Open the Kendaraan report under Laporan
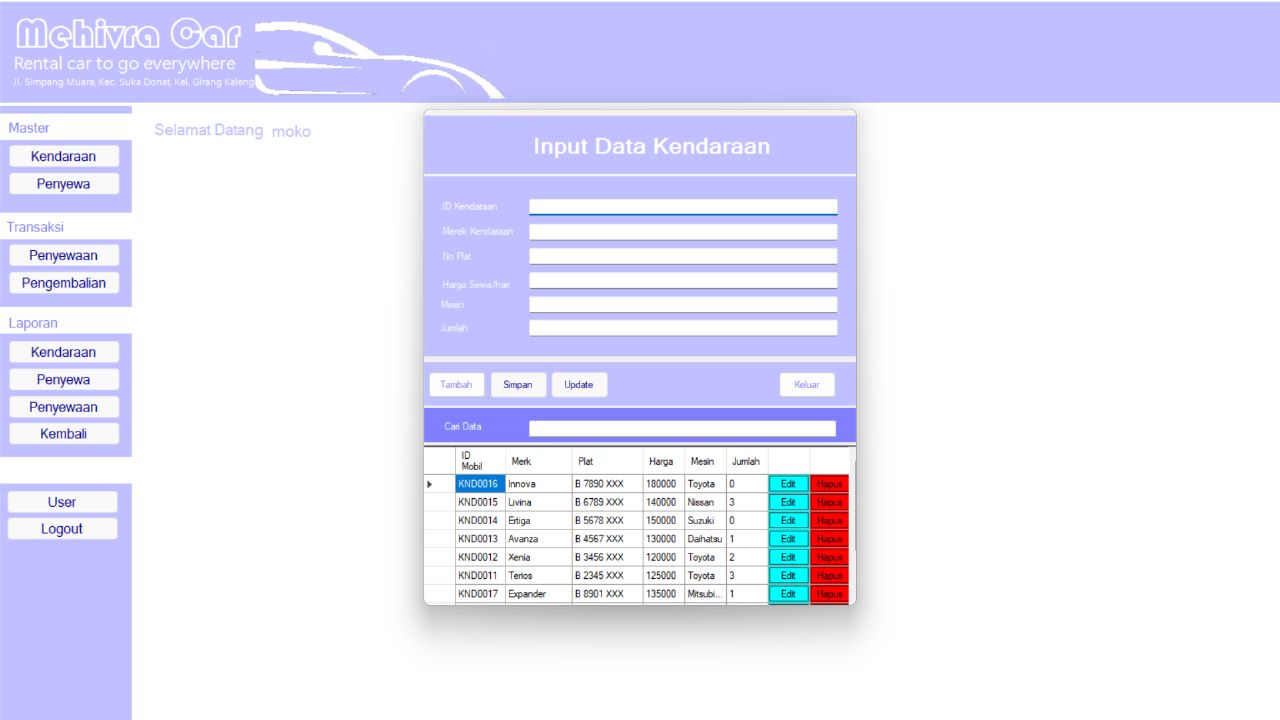This screenshot has height=720, width=1280. (x=63, y=351)
